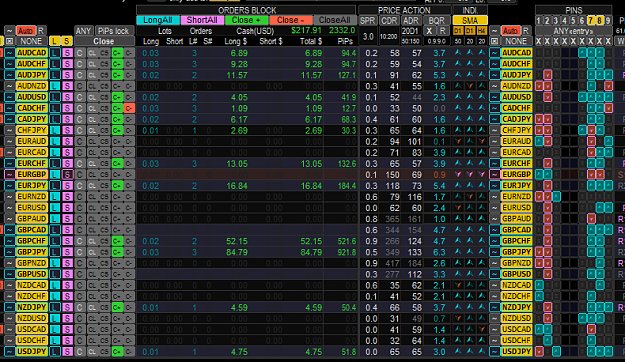
Task: Click pink S button for EURGBP row
Action: click(67, 175)
